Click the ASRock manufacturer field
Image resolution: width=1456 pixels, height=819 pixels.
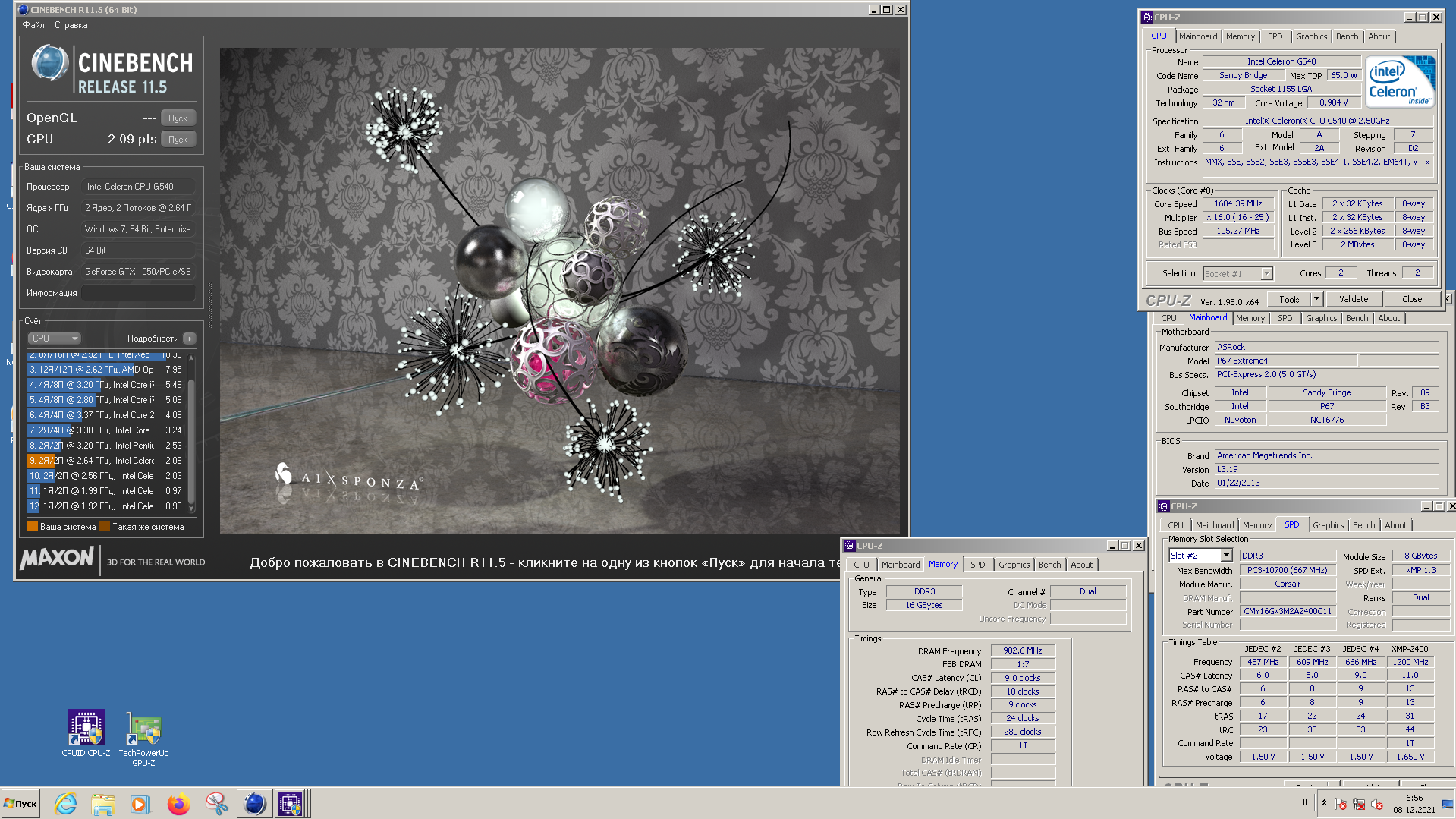1326,347
